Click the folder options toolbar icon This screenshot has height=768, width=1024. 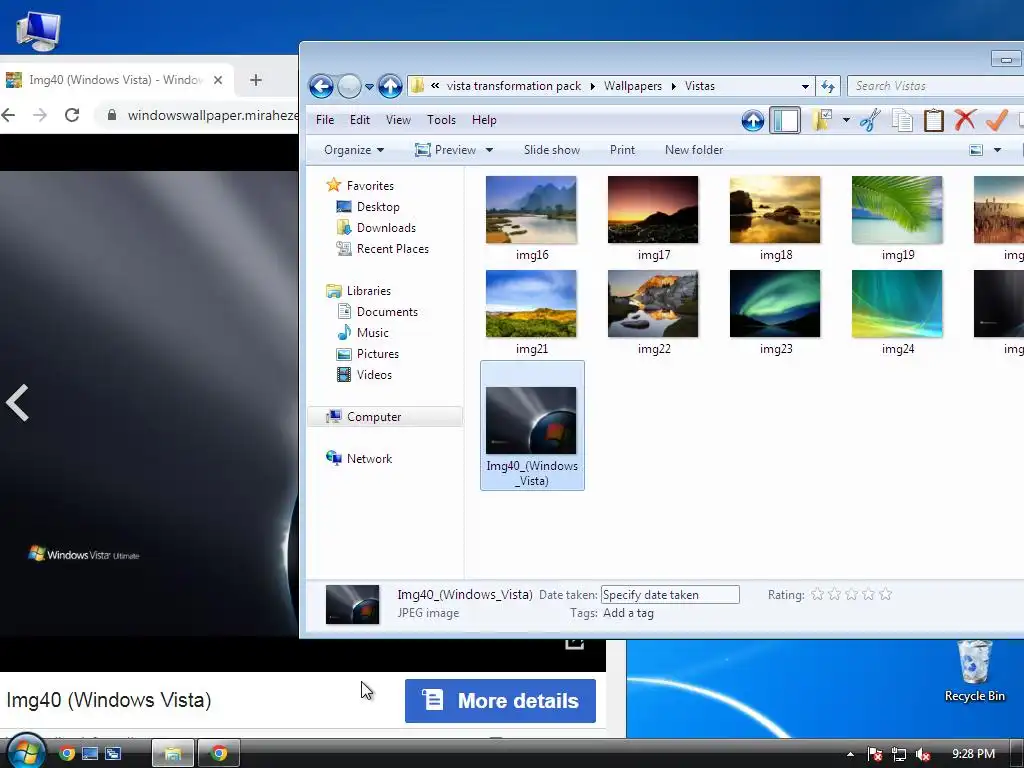pyautogui.click(x=822, y=121)
